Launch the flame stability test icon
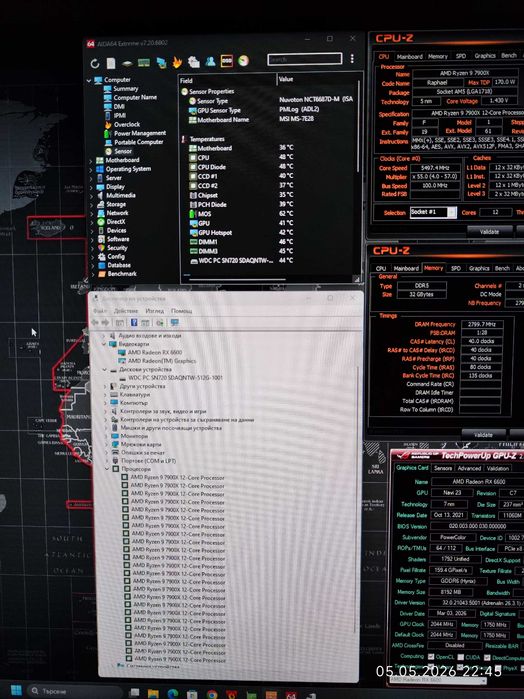 177,62
